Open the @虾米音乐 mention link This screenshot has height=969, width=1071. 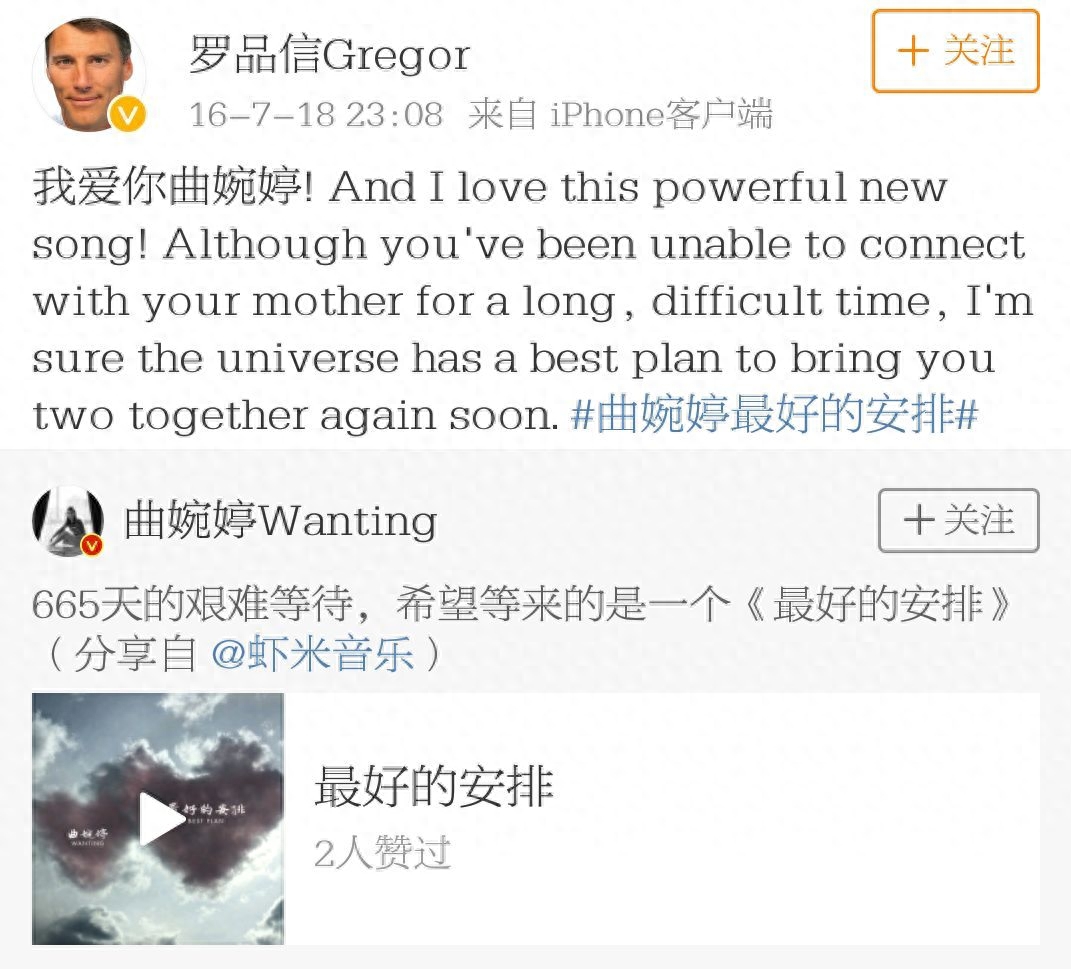[313, 654]
